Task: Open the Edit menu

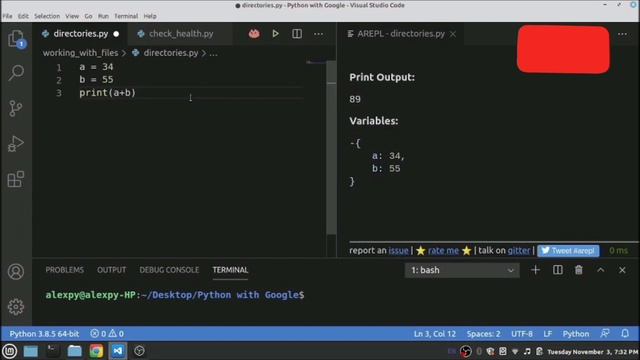Action: [23, 16]
